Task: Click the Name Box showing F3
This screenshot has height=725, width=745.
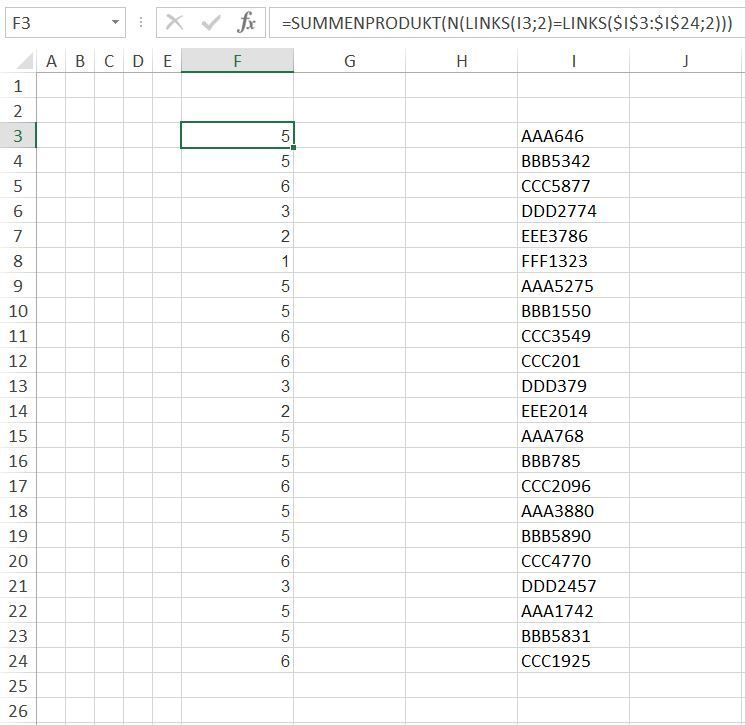Action: pyautogui.click(x=65, y=22)
